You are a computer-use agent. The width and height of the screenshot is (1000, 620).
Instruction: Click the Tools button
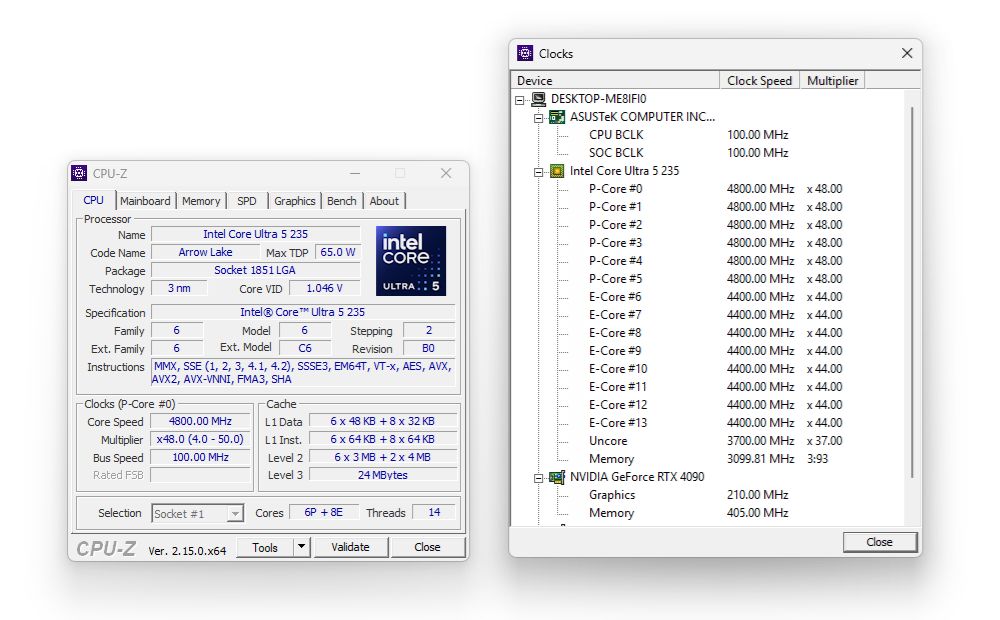point(265,547)
